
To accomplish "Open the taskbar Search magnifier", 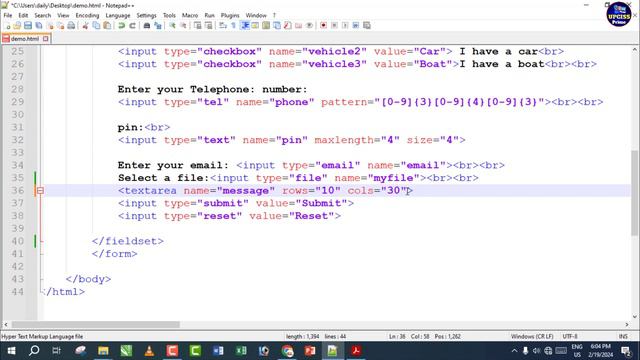I will point(34,351).
